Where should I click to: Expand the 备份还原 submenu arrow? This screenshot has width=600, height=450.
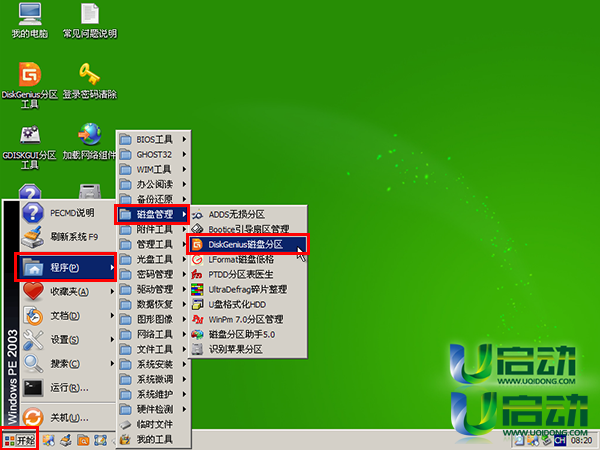[184, 199]
